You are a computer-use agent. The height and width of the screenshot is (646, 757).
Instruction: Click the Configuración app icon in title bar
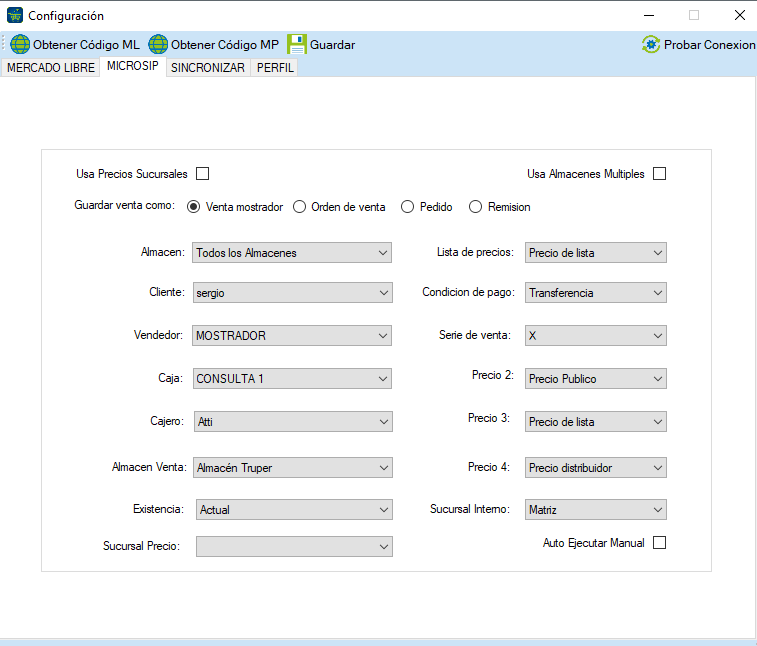tap(15, 15)
